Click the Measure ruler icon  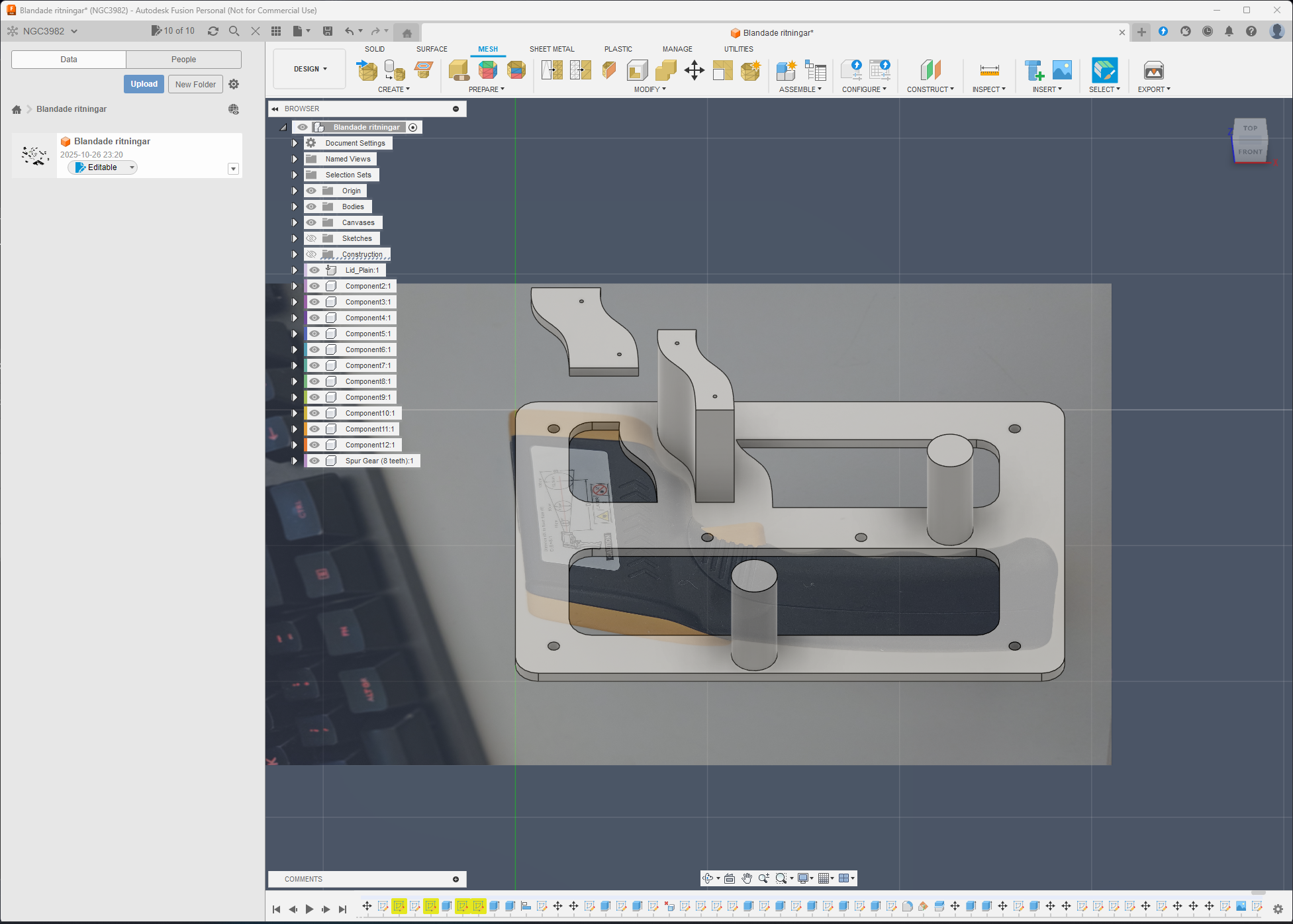tap(989, 69)
